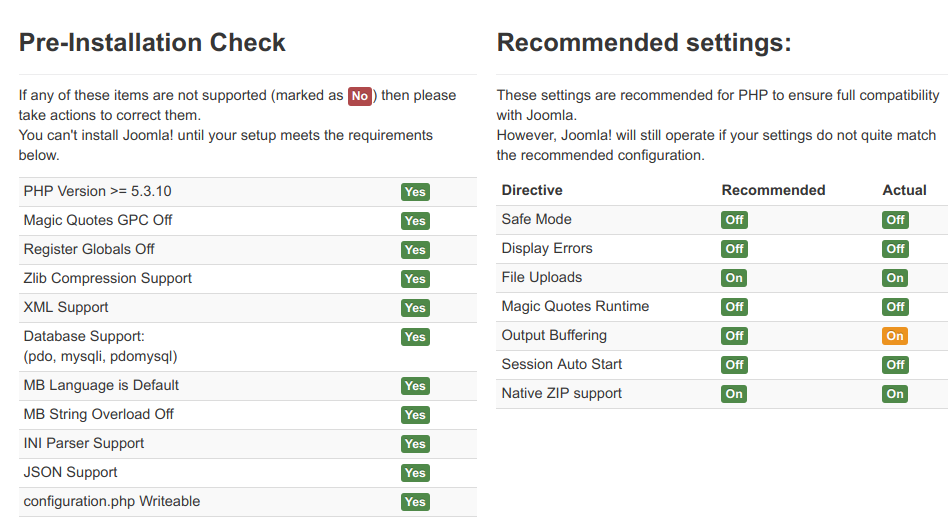Viewport: 948px width, 522px height.
Task: Click the Magic Quotes Runtime directive label
Action: pyautogui.click(x=575, y=306)
